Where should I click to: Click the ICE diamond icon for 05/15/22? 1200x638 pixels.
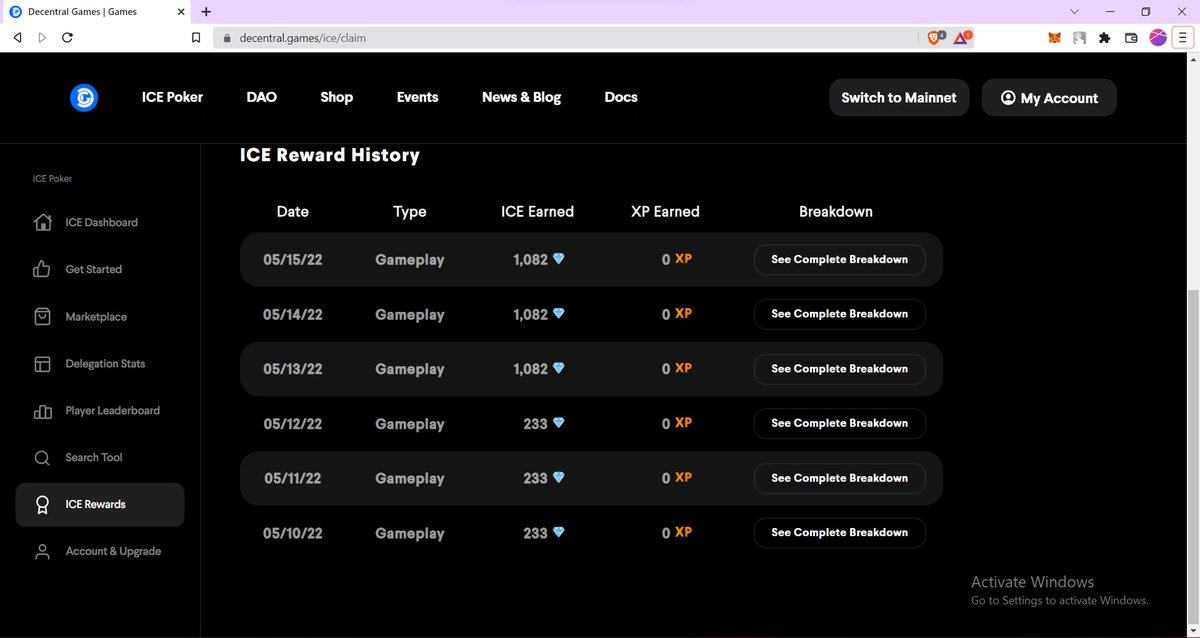point(559,259)
